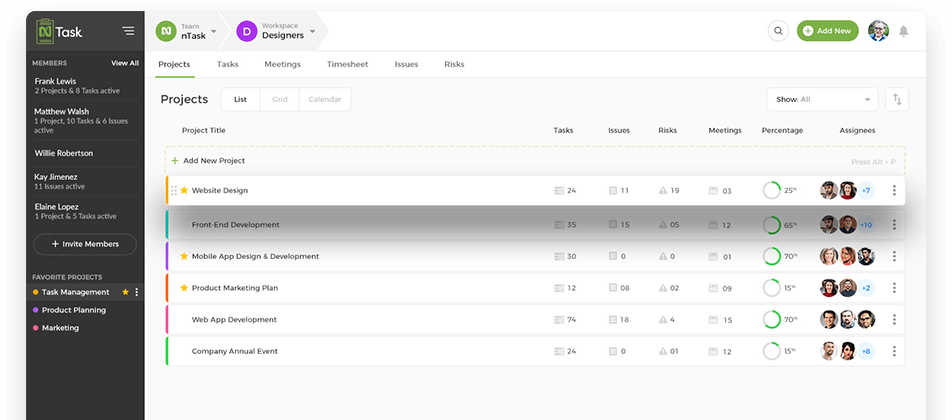Open Website Design row three-dot menu
The image size is (952, 420).
pos(894,190)
